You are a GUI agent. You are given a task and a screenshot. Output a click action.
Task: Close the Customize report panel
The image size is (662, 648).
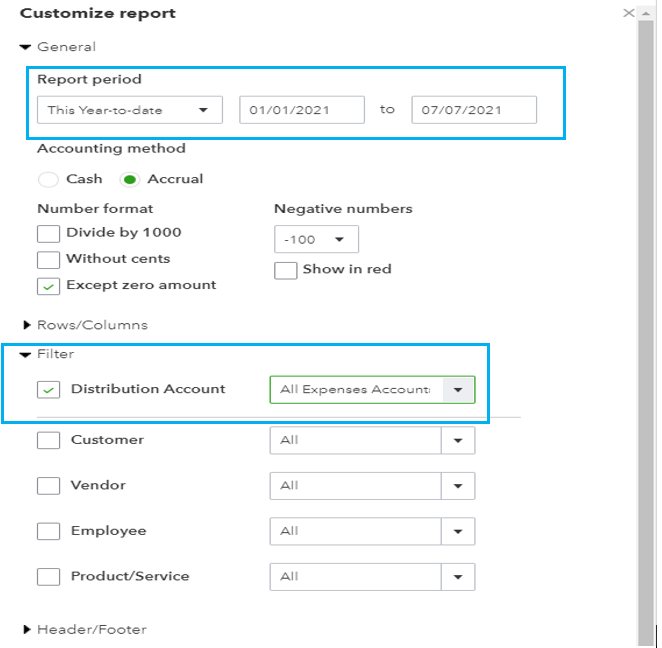(628, 13)
